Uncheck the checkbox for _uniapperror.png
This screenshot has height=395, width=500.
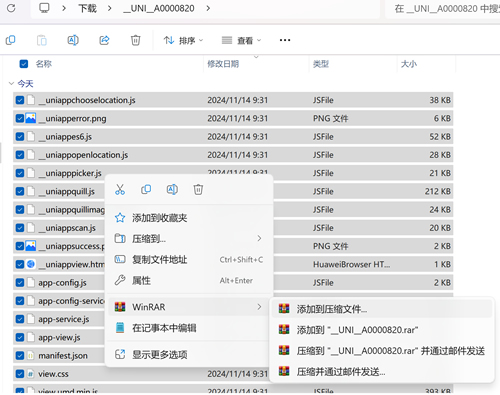click(20, 118)
